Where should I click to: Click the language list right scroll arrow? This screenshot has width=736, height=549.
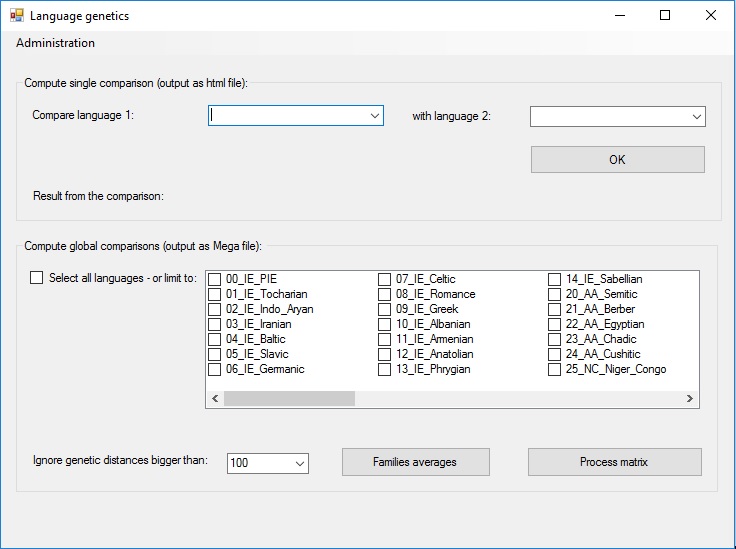click(690, 398)
